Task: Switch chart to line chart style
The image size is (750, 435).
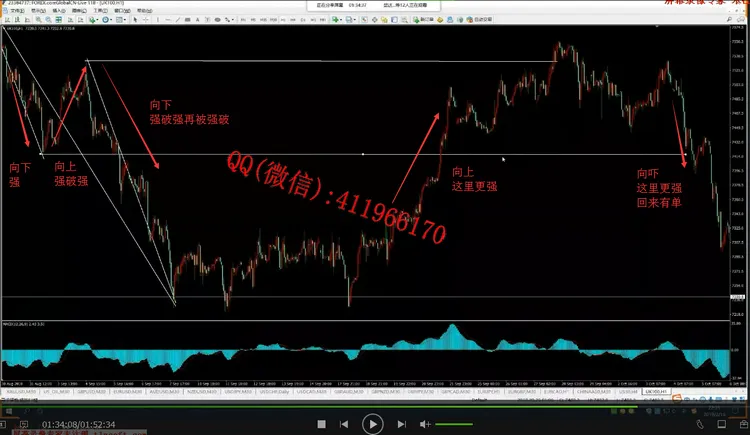Action: (27, 20)
